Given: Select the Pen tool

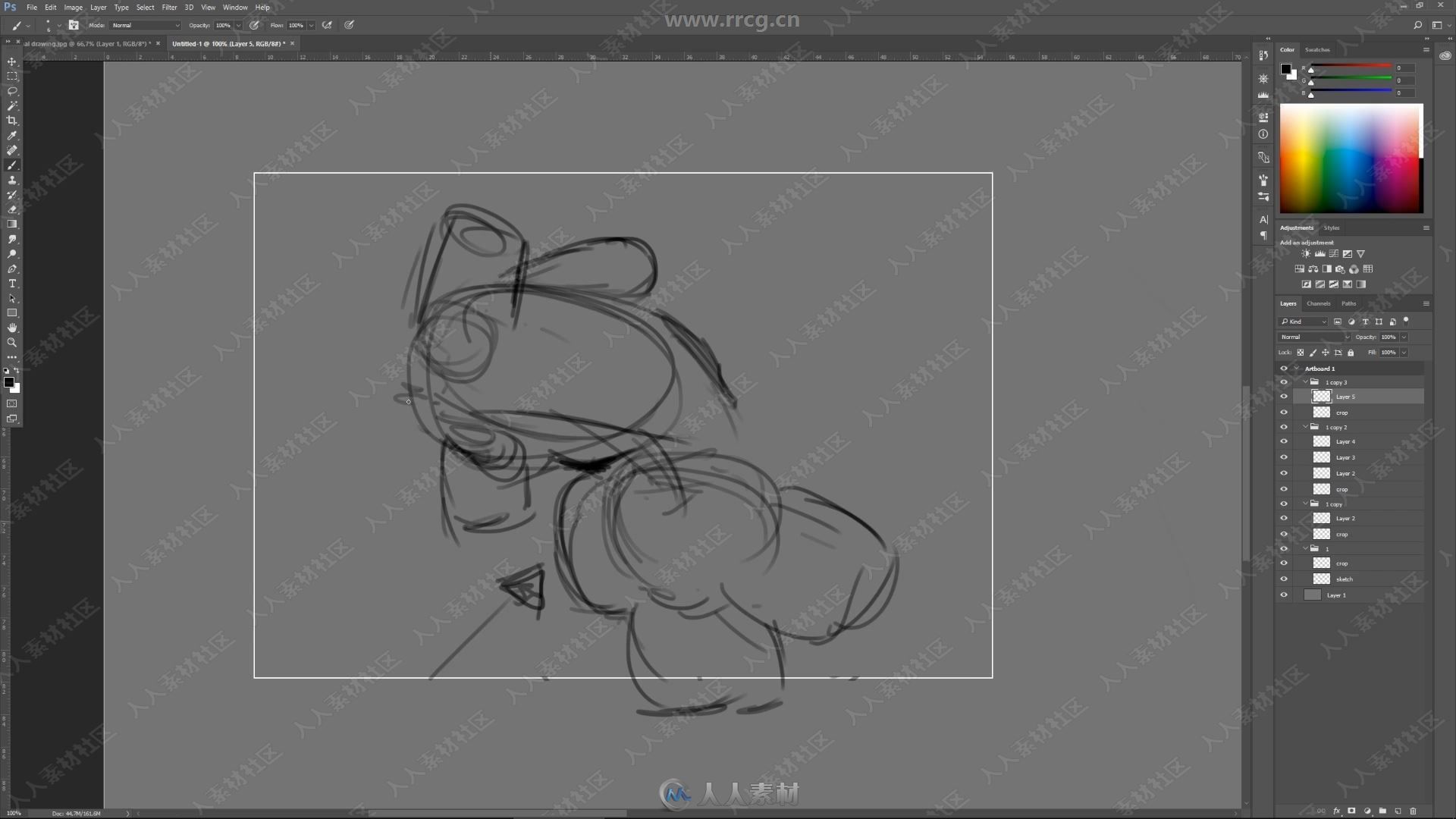Looking at the screenshot, I should (x=12, y=268).
